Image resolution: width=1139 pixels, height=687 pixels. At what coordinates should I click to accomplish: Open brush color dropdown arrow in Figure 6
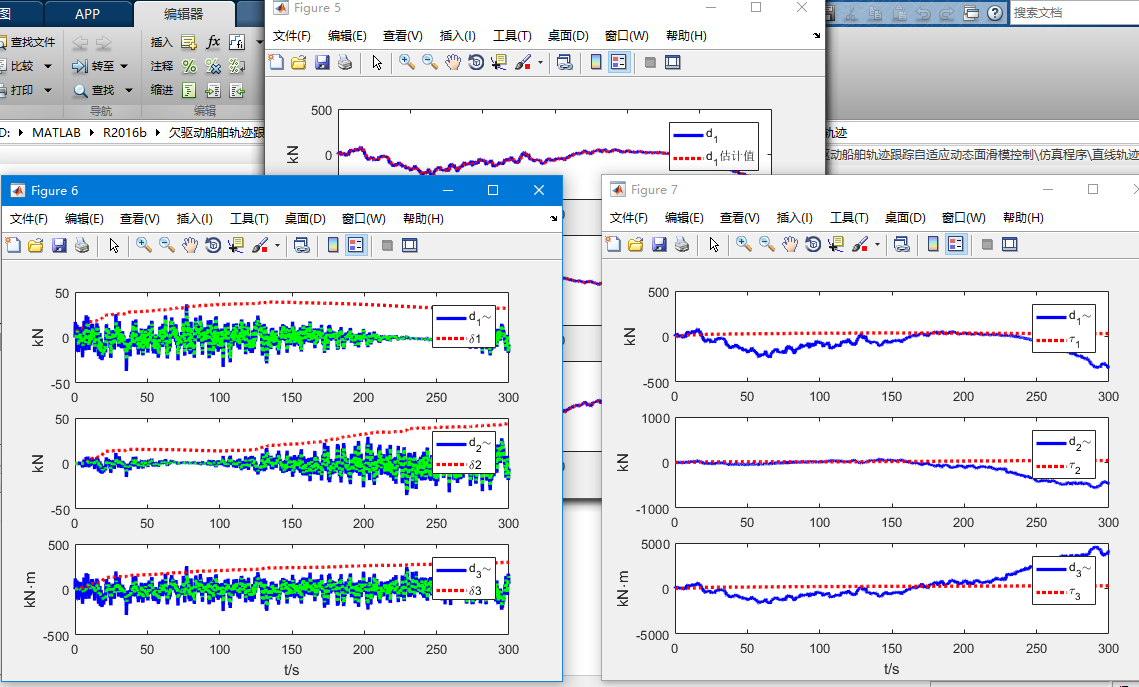click(x=277, y=245)
